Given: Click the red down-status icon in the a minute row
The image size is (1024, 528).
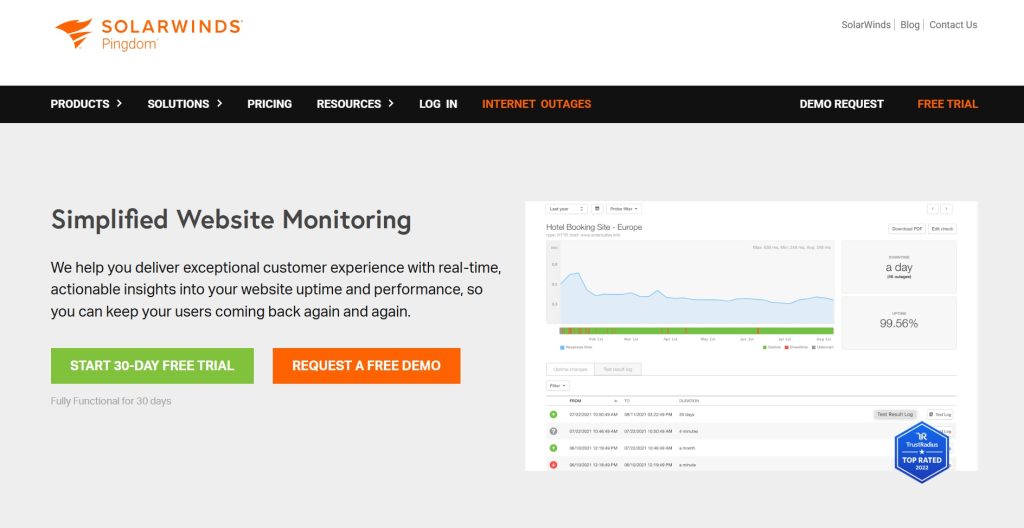Looking at the screenshot, I should 553,465.
